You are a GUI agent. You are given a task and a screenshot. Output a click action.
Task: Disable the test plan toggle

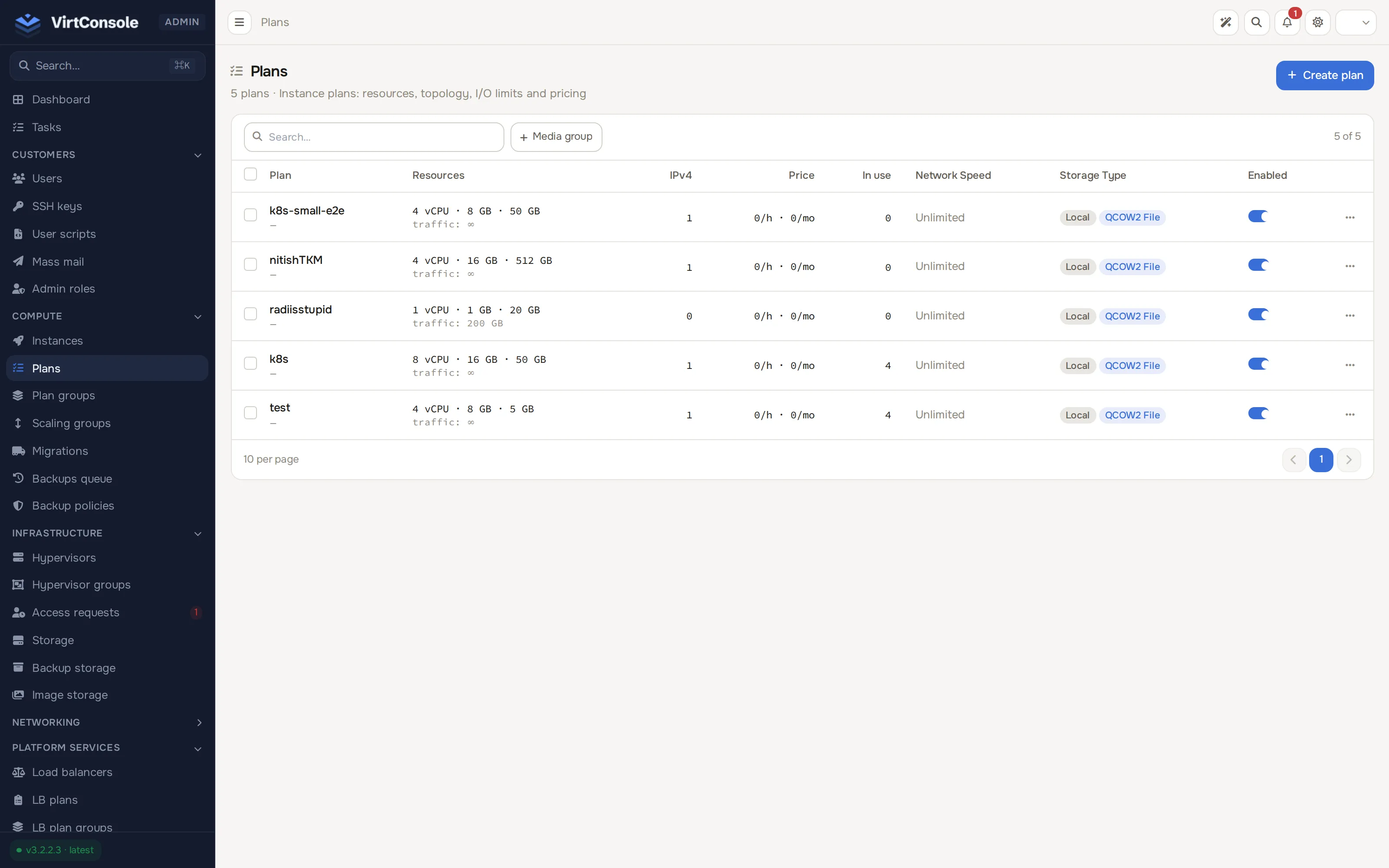coord(1257,413)
